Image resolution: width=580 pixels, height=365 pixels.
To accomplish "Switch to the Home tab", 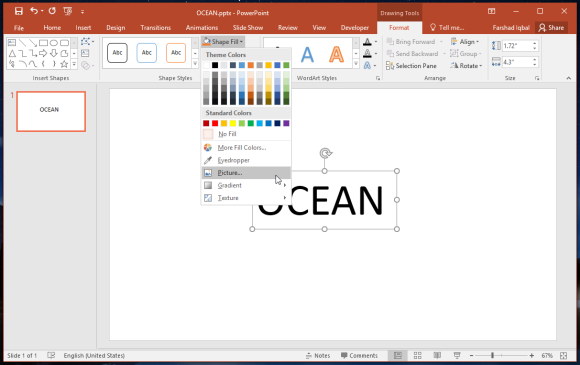I will (52, 28).
